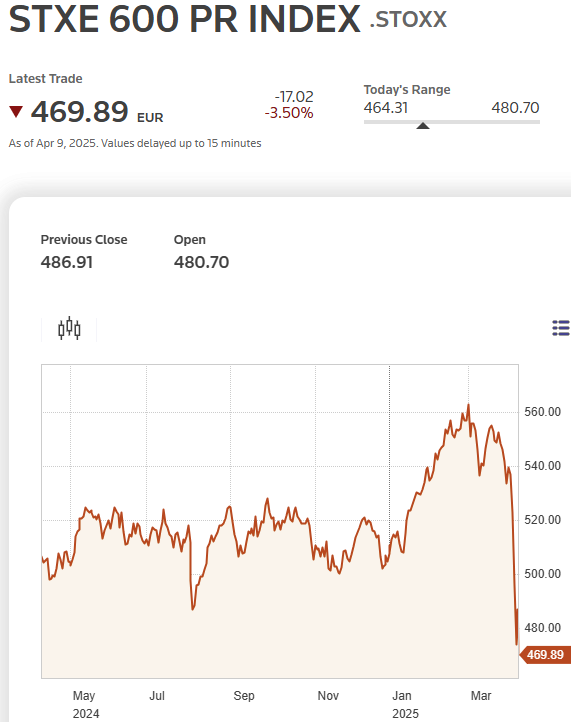Click the Open value 480.70
571x722 pixels.
click(x=201, y=262)
